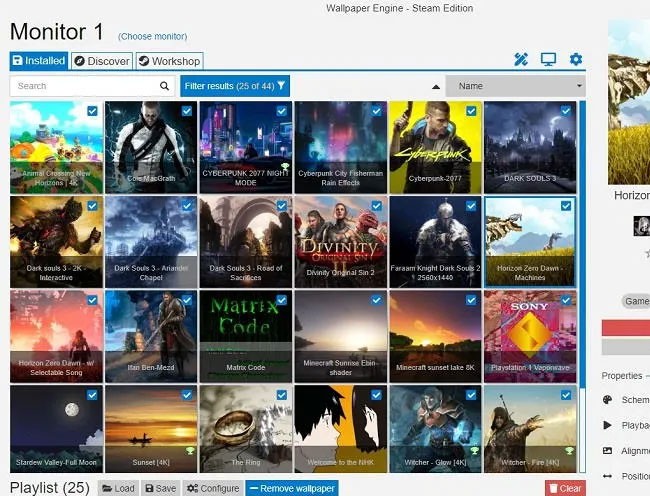Open the Name sort dropdown
Viewport: 650px width, 496px height.
coord(514,86)
